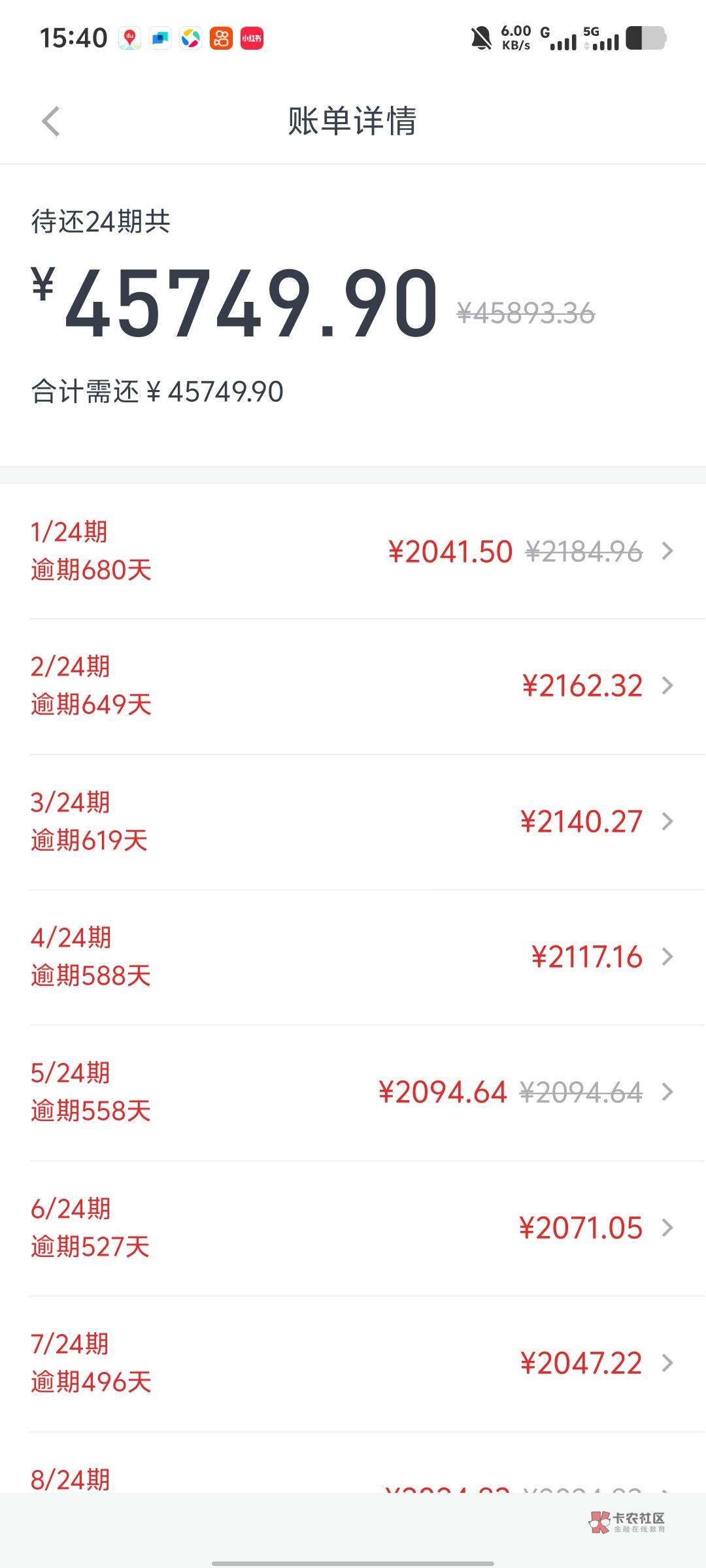Open the ¥2071.05 installment amount

click(580, 1228)
